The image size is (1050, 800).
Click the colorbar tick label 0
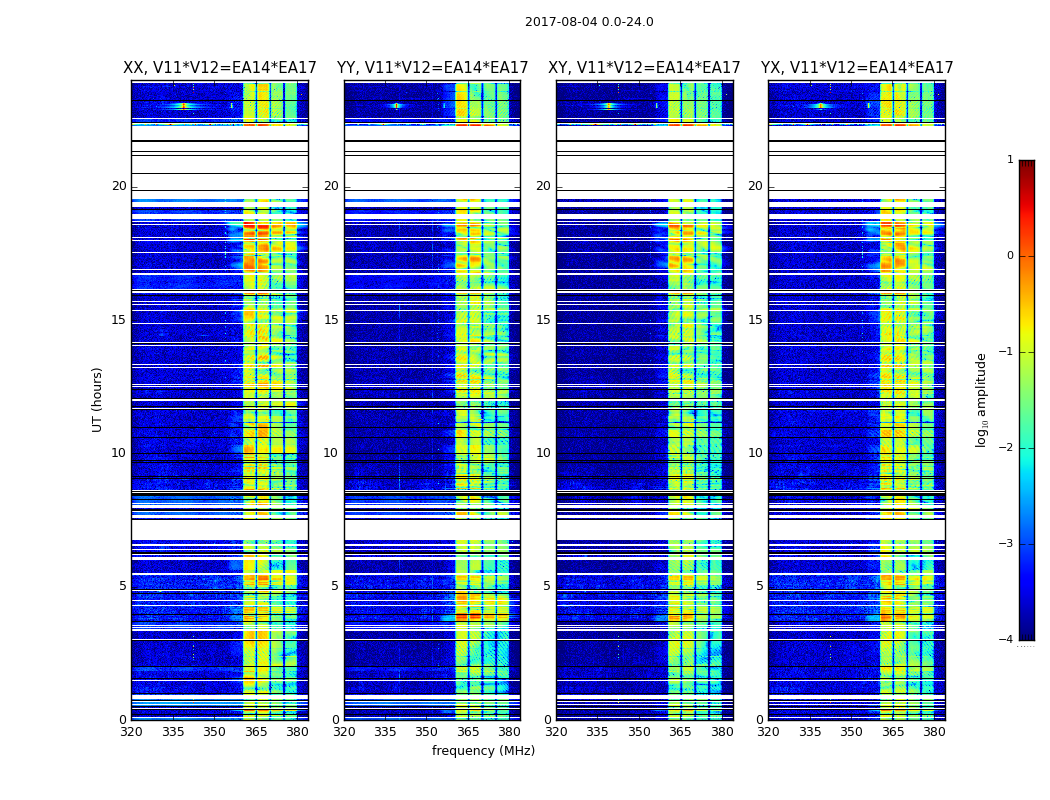point(1010,256)
